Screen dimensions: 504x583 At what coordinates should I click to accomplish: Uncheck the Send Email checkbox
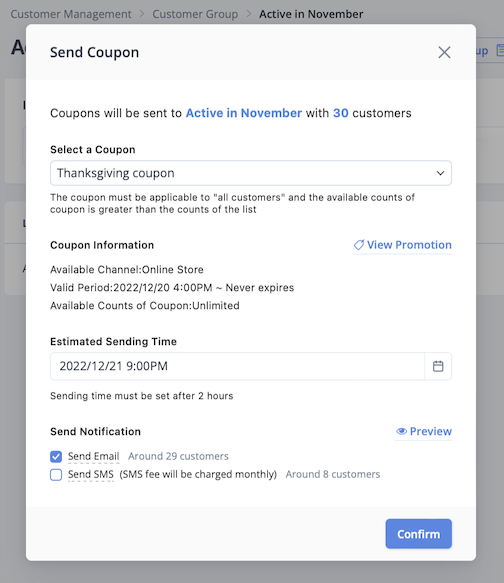pos(56,456)
